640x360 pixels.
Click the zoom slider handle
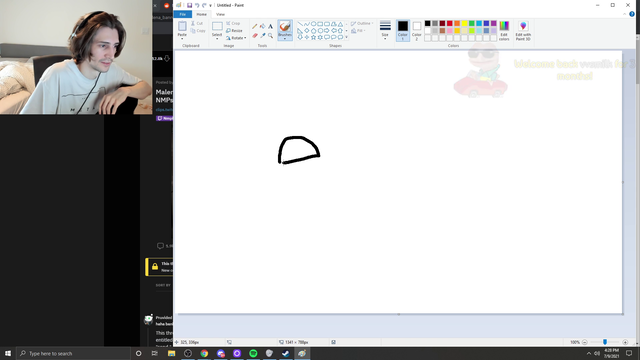coord(605,342)
